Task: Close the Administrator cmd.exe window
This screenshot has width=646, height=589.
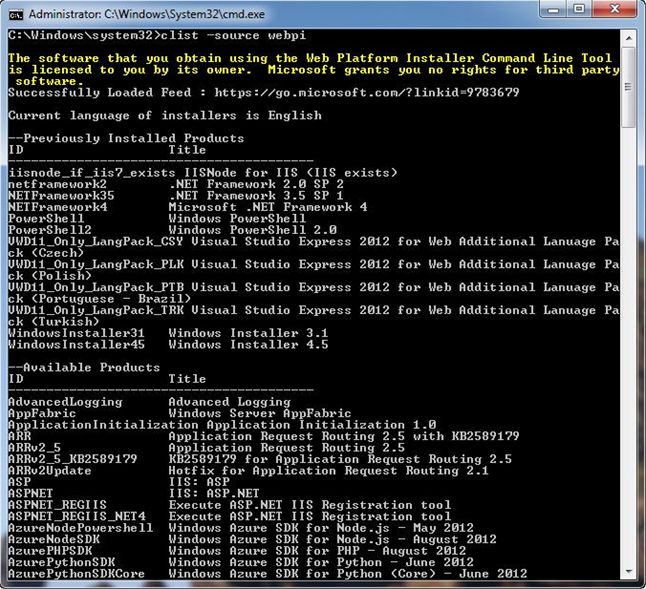Action: [x=615, y=9]
